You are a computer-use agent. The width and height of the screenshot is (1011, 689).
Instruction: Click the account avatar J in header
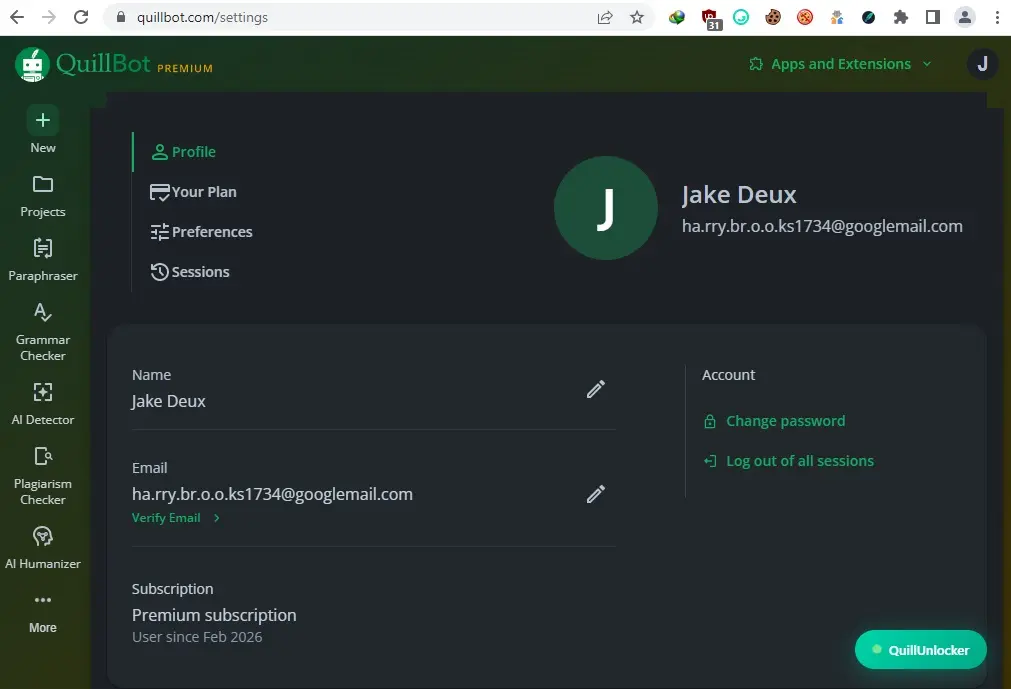click(x=982, y=64)
